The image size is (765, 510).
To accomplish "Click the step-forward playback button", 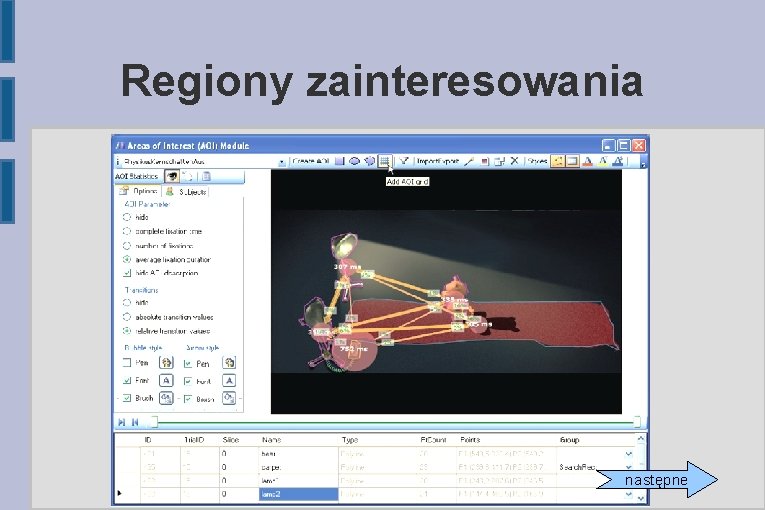I will pos(121,422).
